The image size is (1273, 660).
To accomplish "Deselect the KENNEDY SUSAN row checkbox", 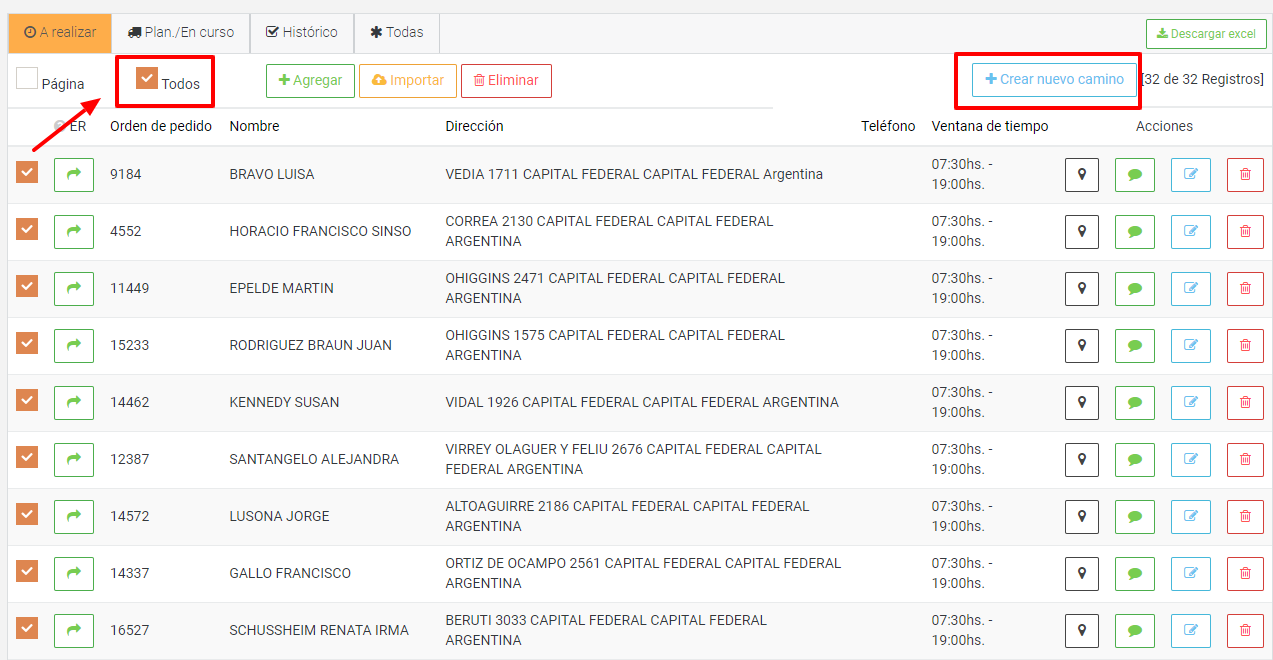I will point(27,401).
